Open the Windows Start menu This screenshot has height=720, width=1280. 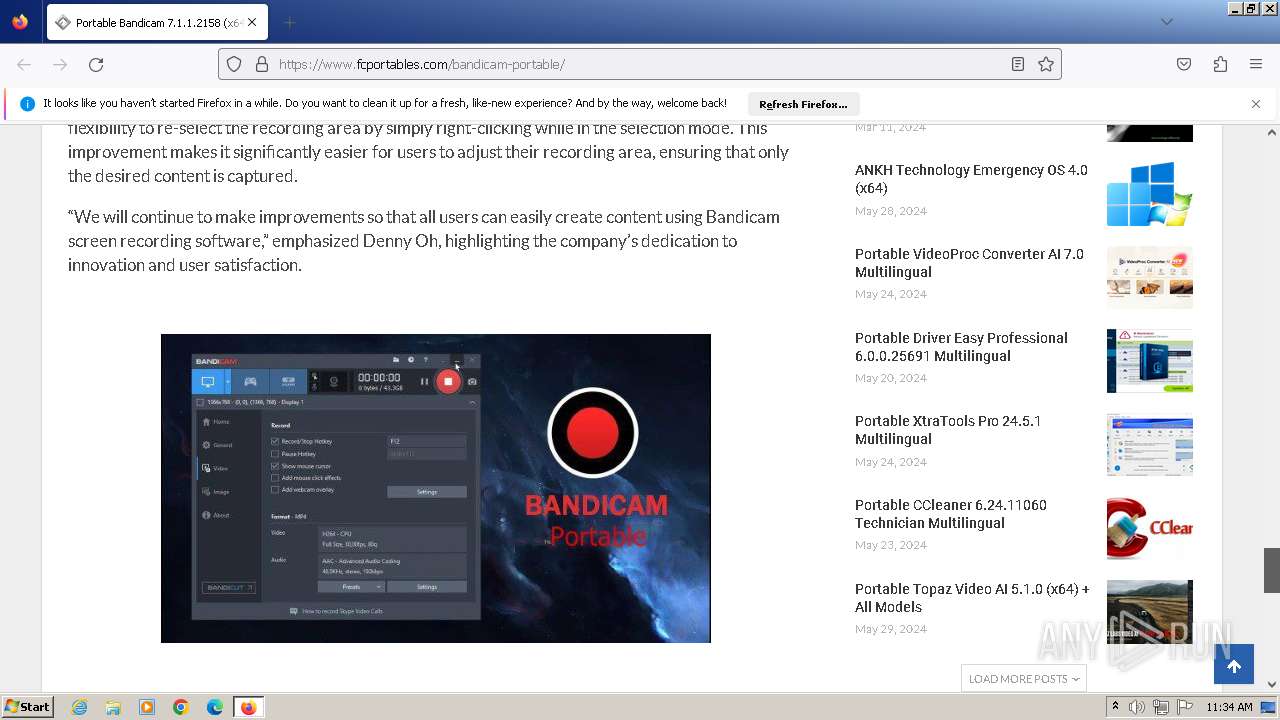tap(27, 707)
